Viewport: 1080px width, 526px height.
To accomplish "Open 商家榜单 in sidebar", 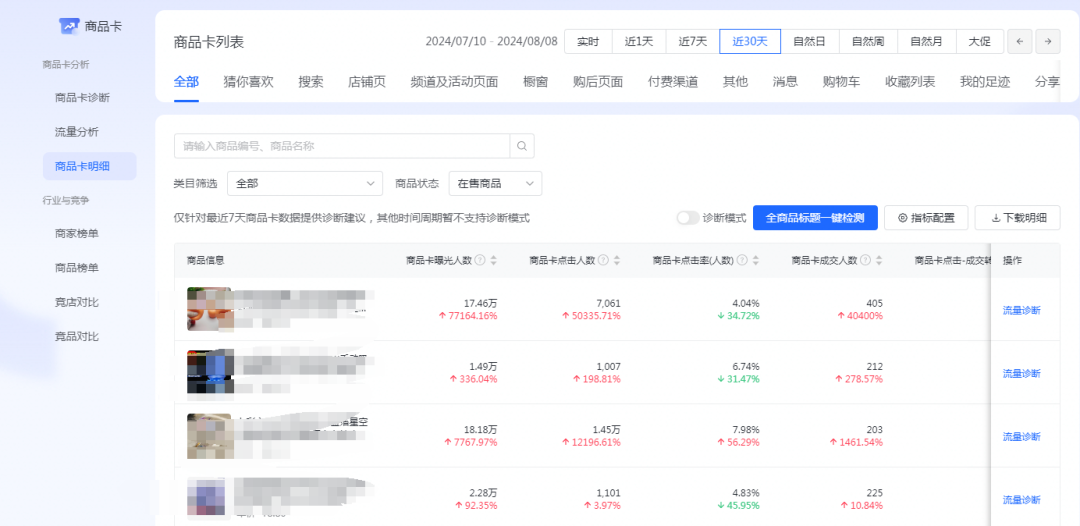I will point(76,233).
